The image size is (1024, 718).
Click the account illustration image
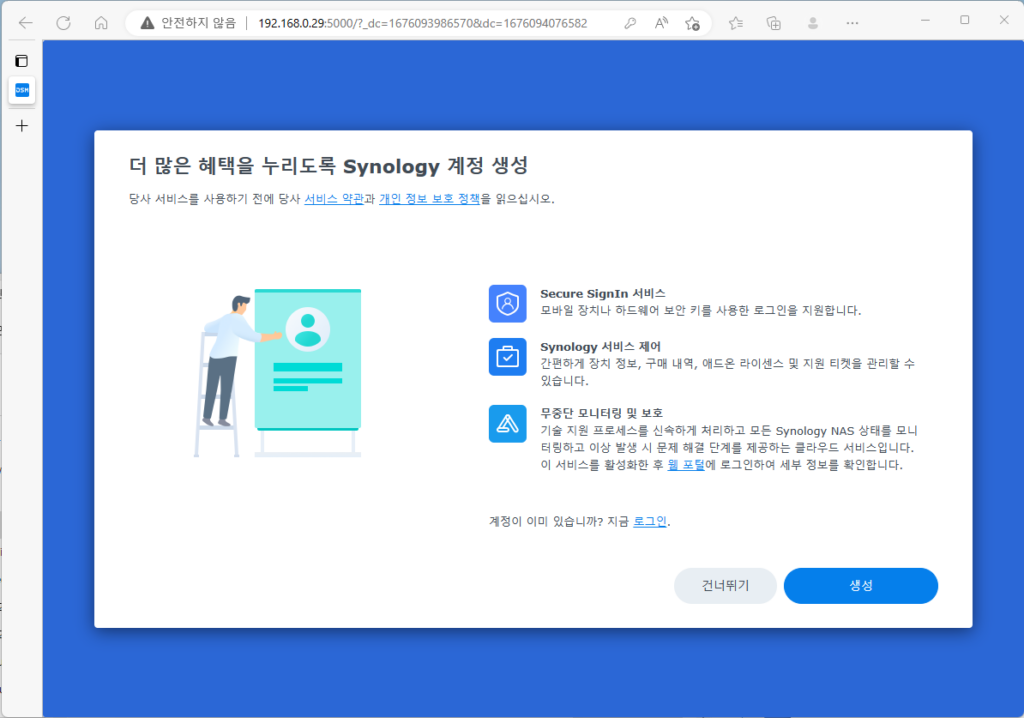tap(278, 372)
